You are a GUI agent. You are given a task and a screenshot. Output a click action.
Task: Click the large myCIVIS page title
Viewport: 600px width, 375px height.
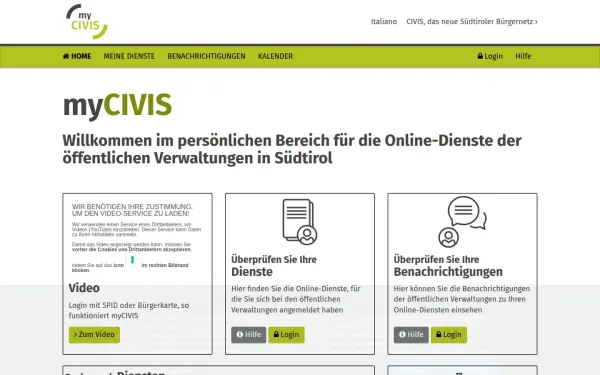click(117, 105)
